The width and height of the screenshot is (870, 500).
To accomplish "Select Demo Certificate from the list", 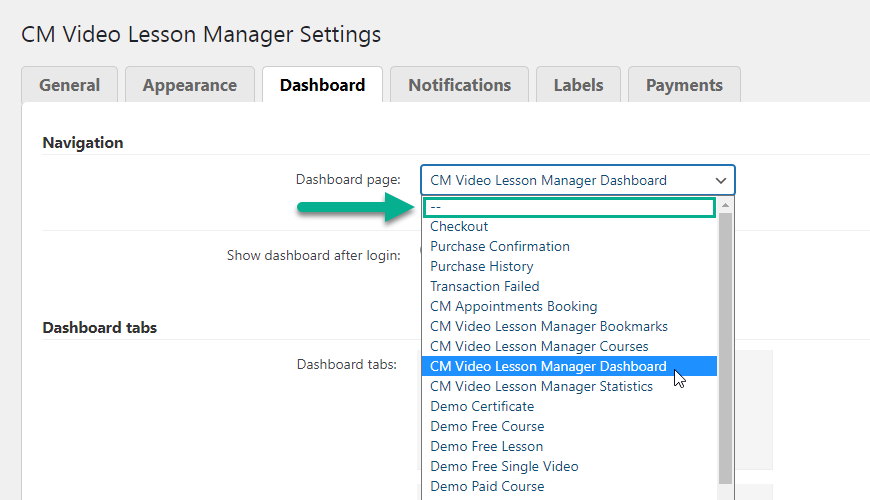I will pyautogui.click(x=569, y=406).
